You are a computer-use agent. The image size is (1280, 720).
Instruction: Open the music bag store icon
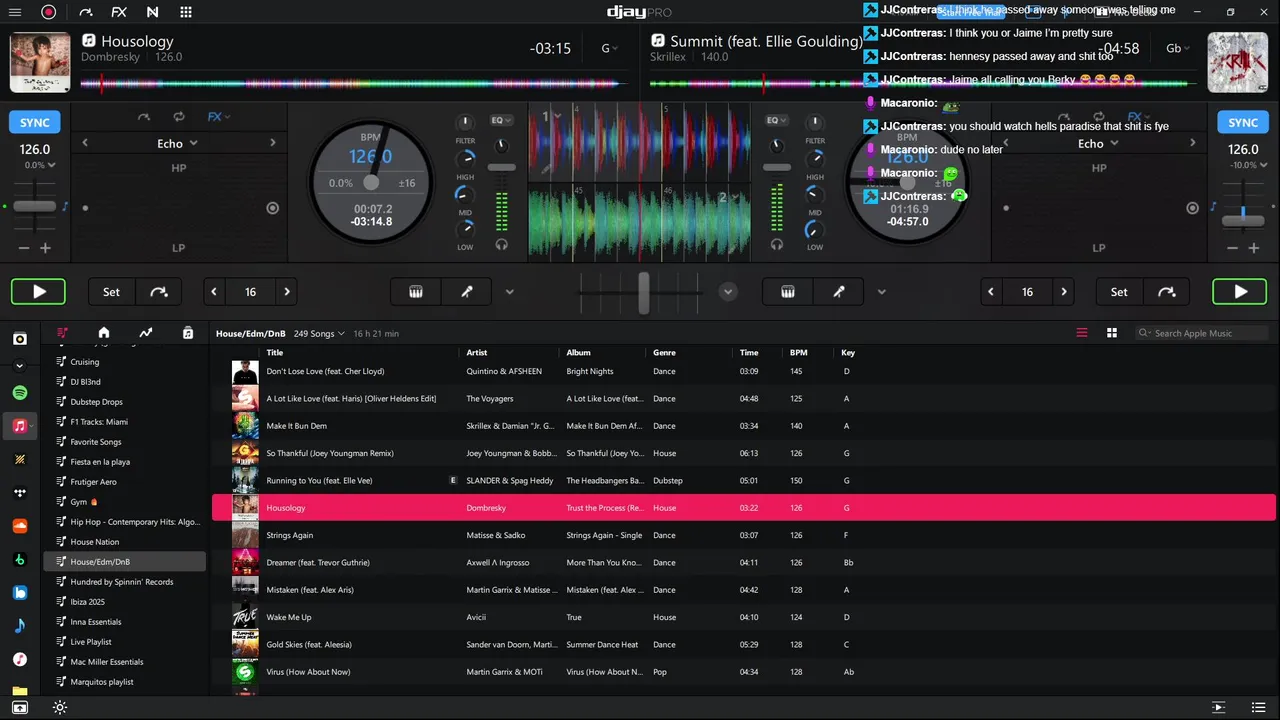(x=188, y=333)
